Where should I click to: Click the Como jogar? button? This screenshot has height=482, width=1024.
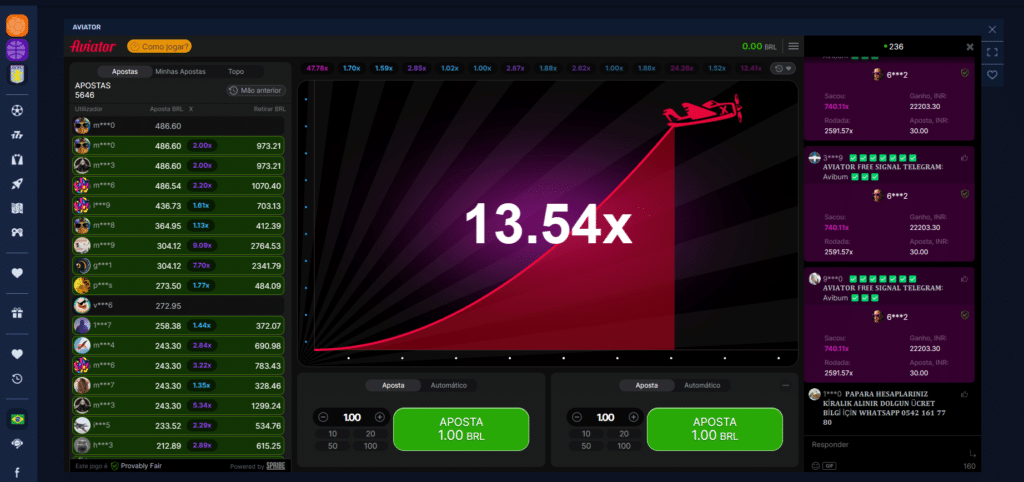[x=159, y=46]
